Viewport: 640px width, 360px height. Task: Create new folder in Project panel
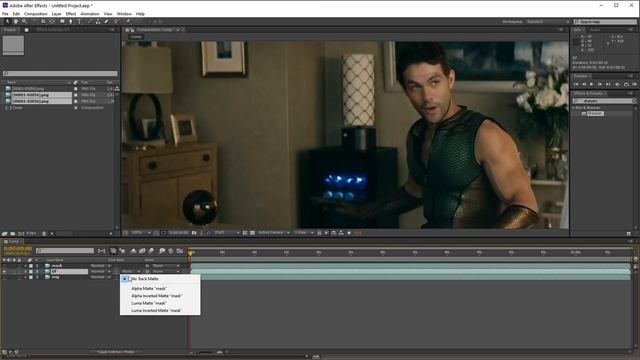coord(13,233)
